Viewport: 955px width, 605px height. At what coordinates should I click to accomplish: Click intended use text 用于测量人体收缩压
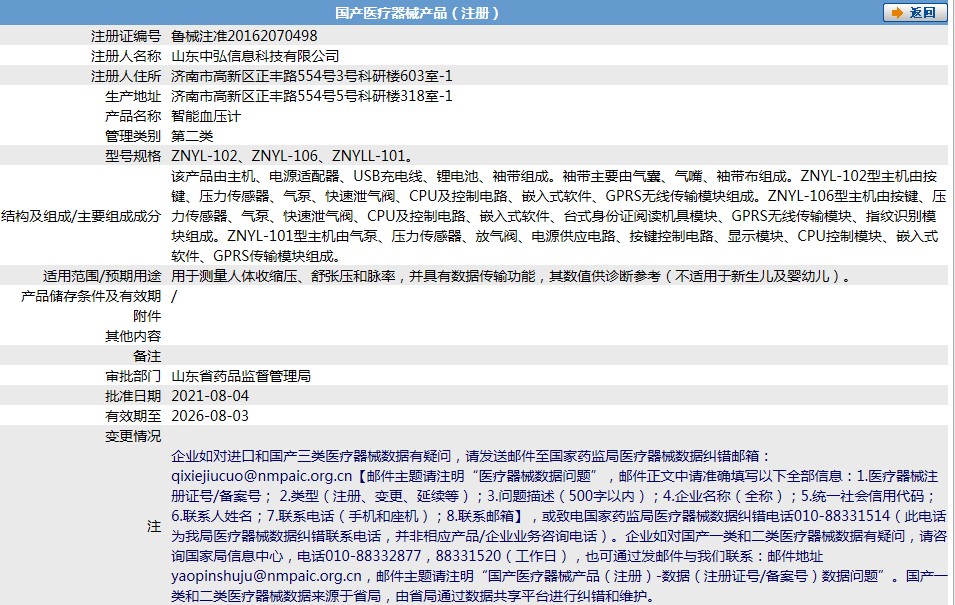(x=510, y=276)
